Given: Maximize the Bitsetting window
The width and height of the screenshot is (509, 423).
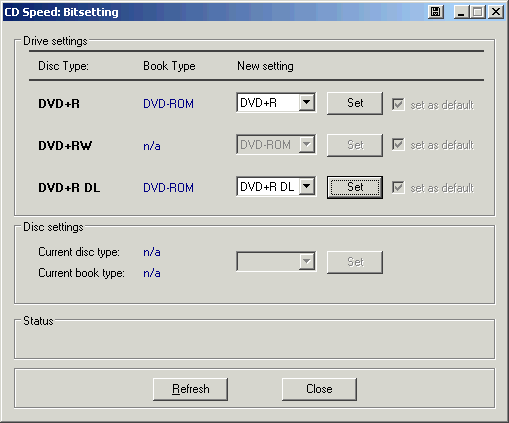Looking at the screenshot, I should click(478, 12).
